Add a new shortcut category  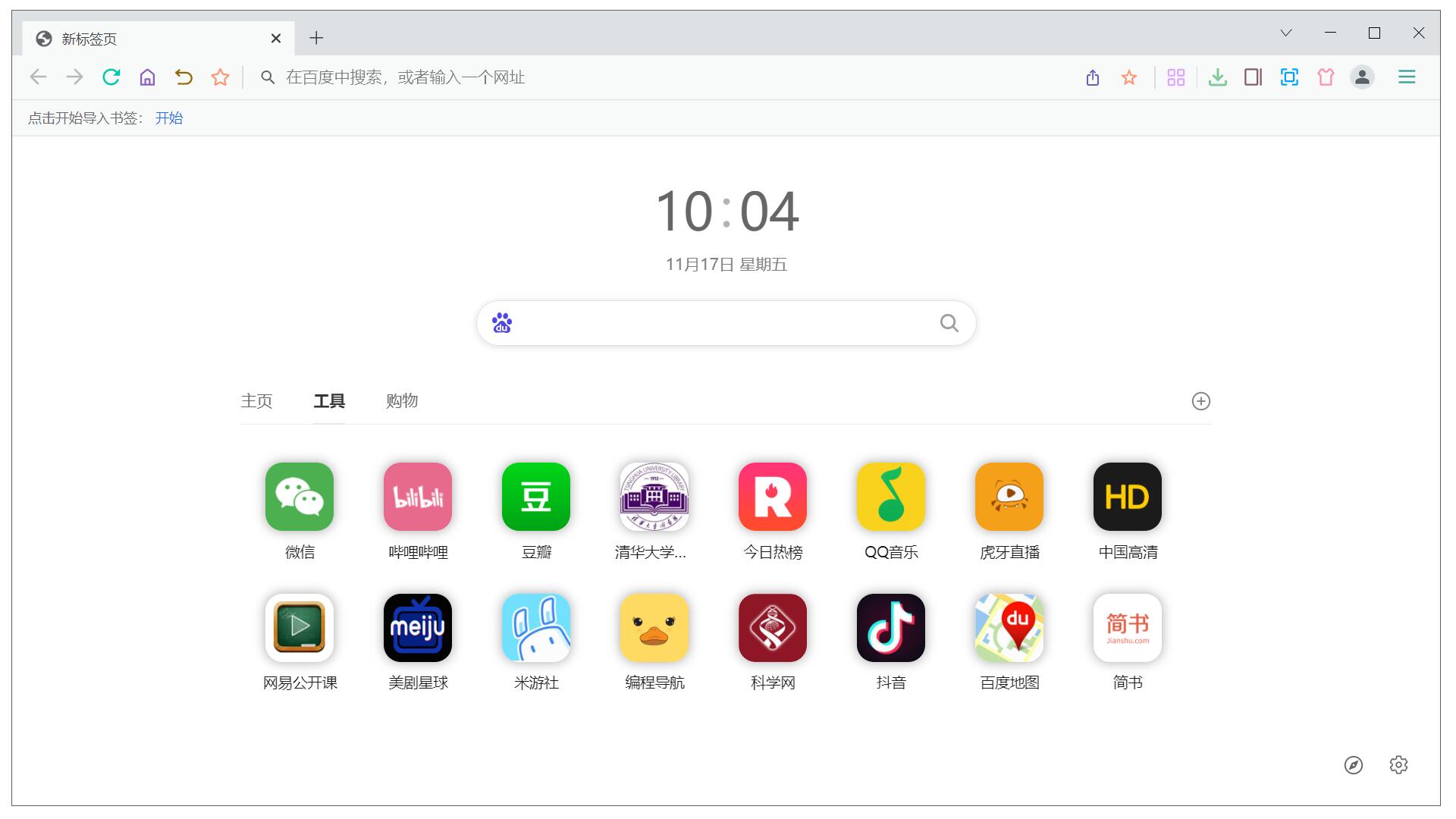point(1200,401)
